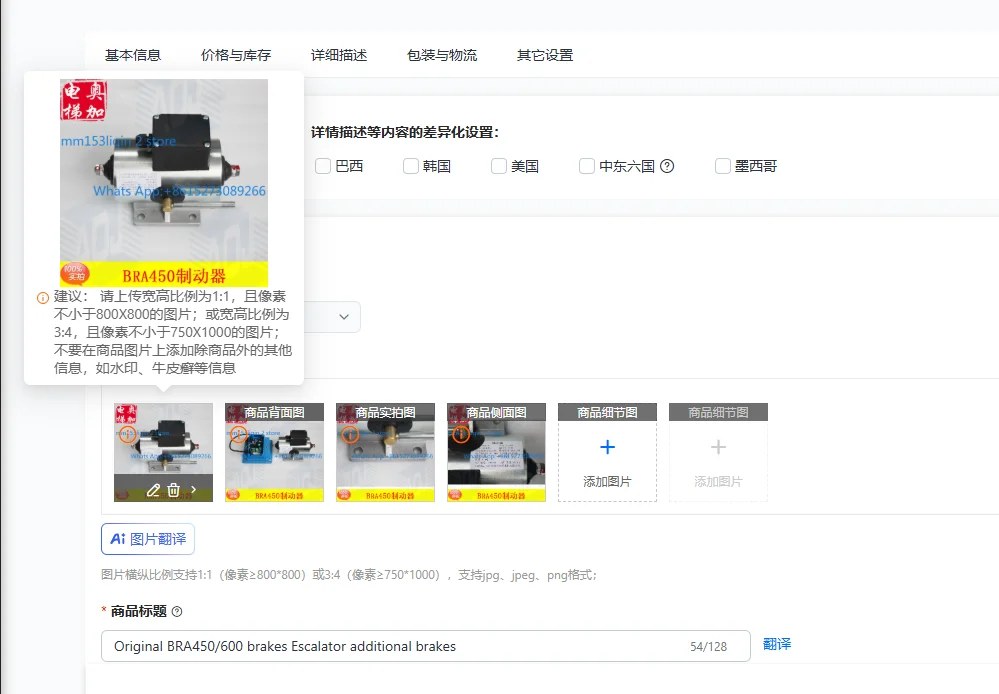Click warning icon on 商品实拍图 thumbnail
The image size is (999, 694).
click(x=350, y=435)
